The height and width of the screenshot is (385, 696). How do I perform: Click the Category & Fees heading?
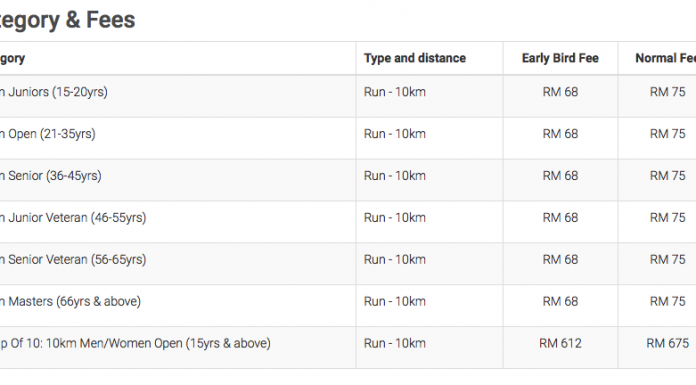tap(67, 20)
